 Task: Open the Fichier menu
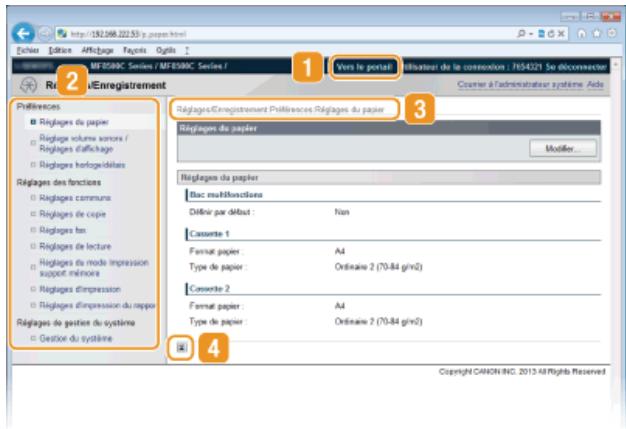click(28, 50)
